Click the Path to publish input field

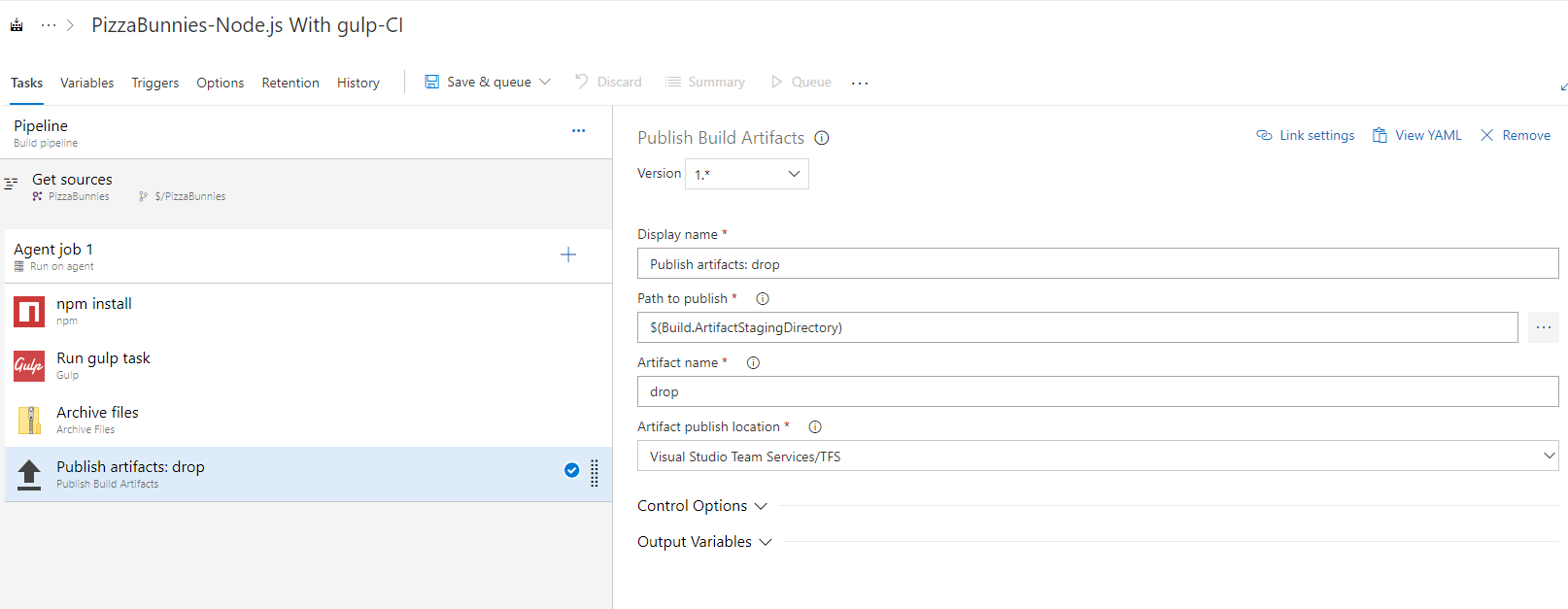[1077, 327]
